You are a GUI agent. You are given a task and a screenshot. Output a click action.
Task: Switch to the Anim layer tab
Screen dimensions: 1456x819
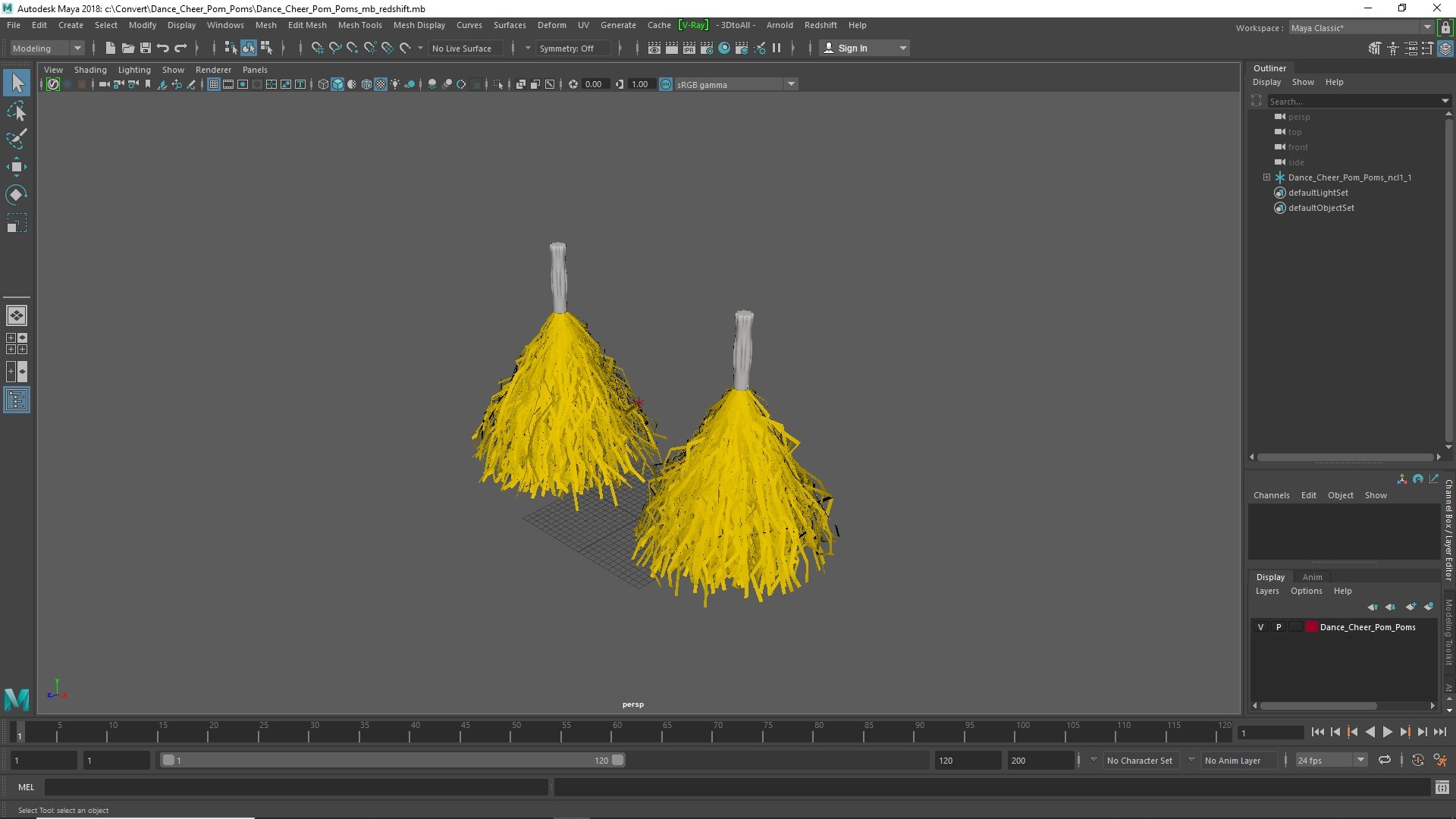tap(1312, 577)
